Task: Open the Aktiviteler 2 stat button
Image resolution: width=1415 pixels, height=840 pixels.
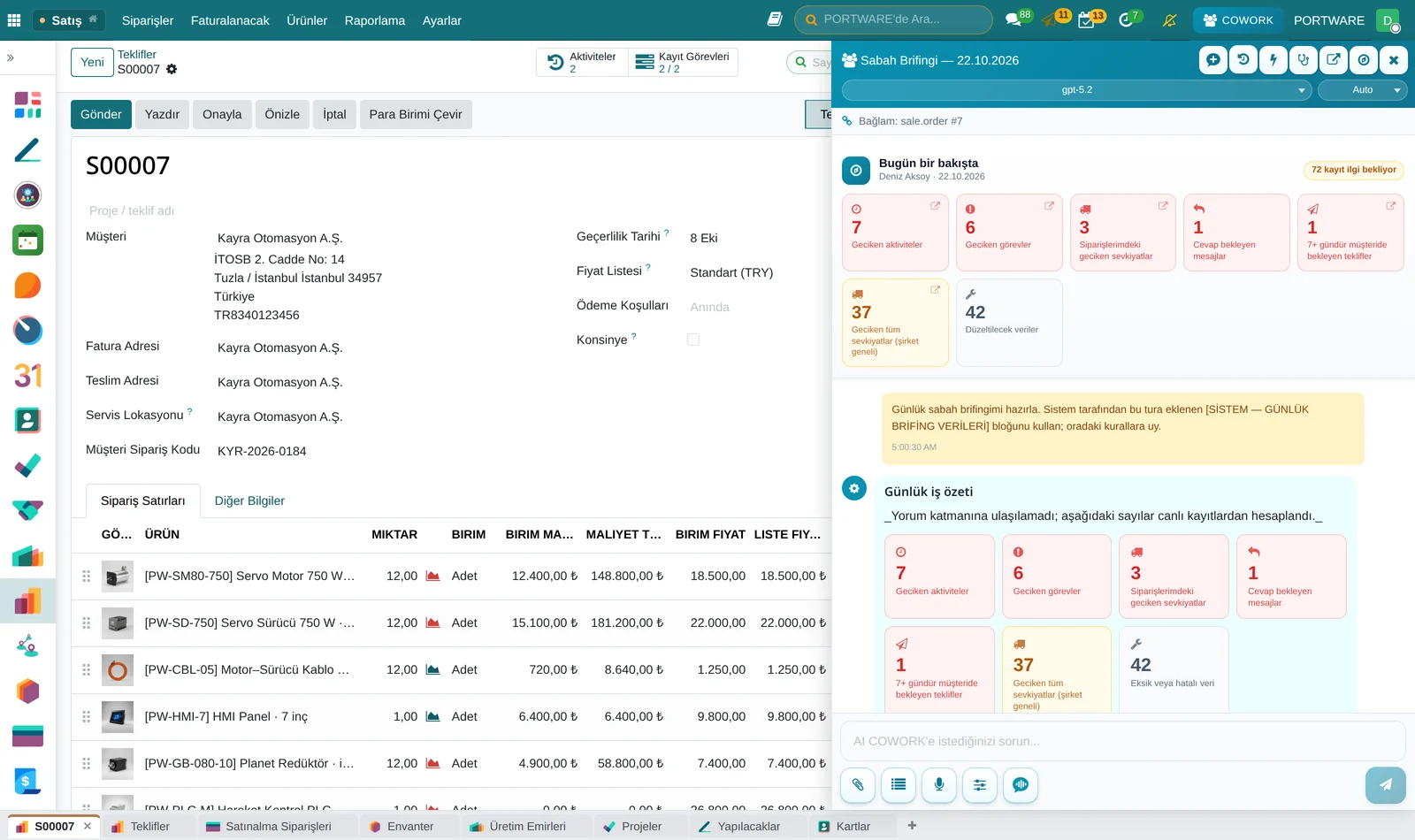Action: coord(583,62)
